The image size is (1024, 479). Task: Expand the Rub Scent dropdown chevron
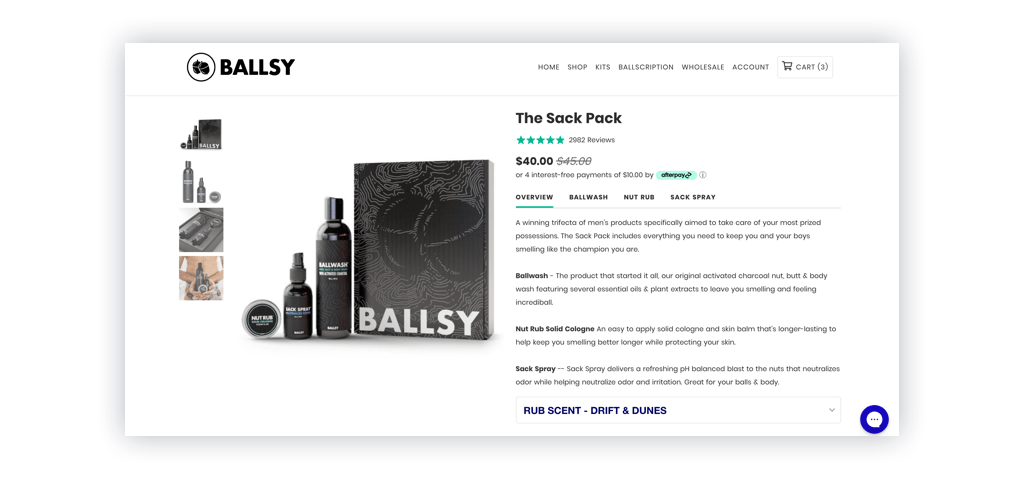point(831,410)
